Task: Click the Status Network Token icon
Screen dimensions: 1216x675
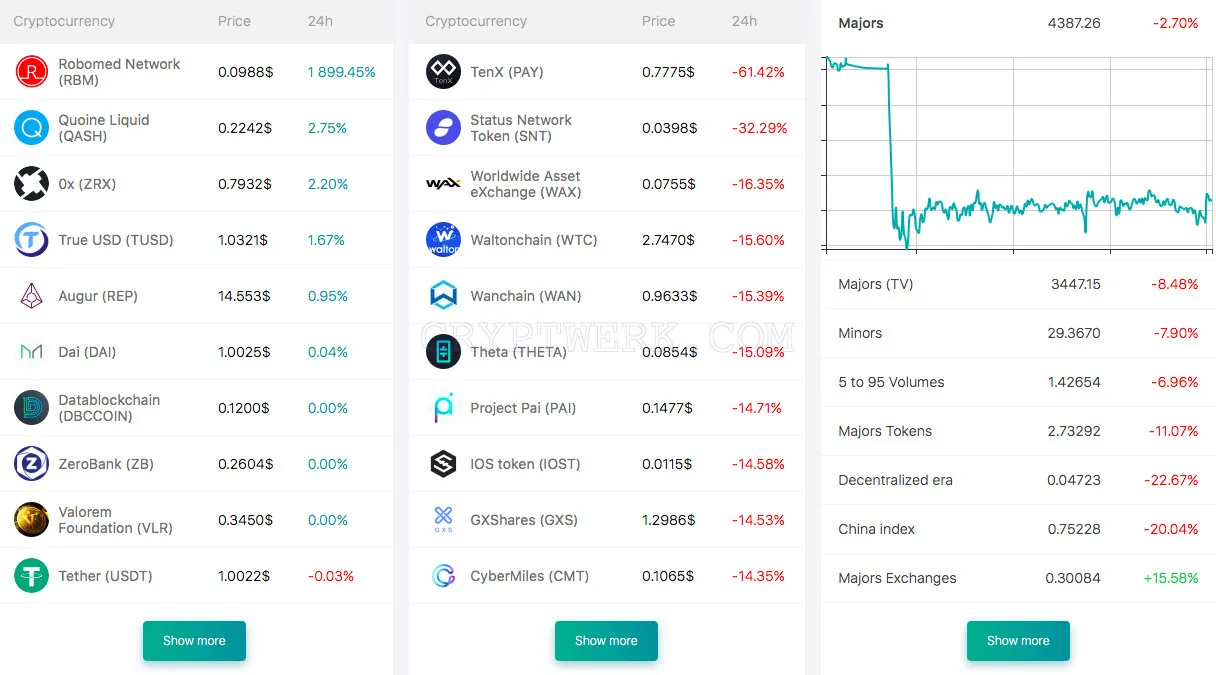Action: click(x=444, y=128)
